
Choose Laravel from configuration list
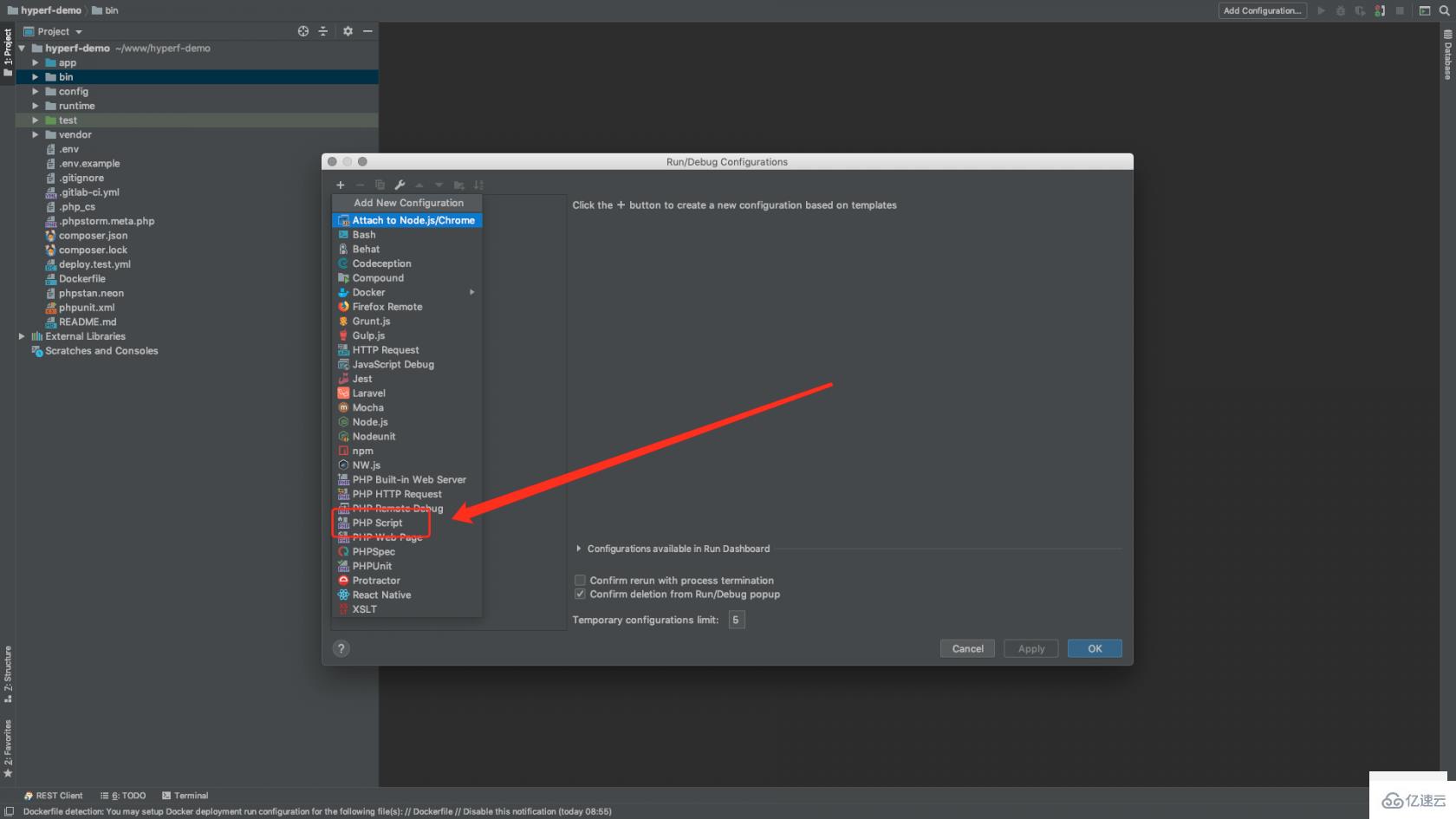pos(406,393)
